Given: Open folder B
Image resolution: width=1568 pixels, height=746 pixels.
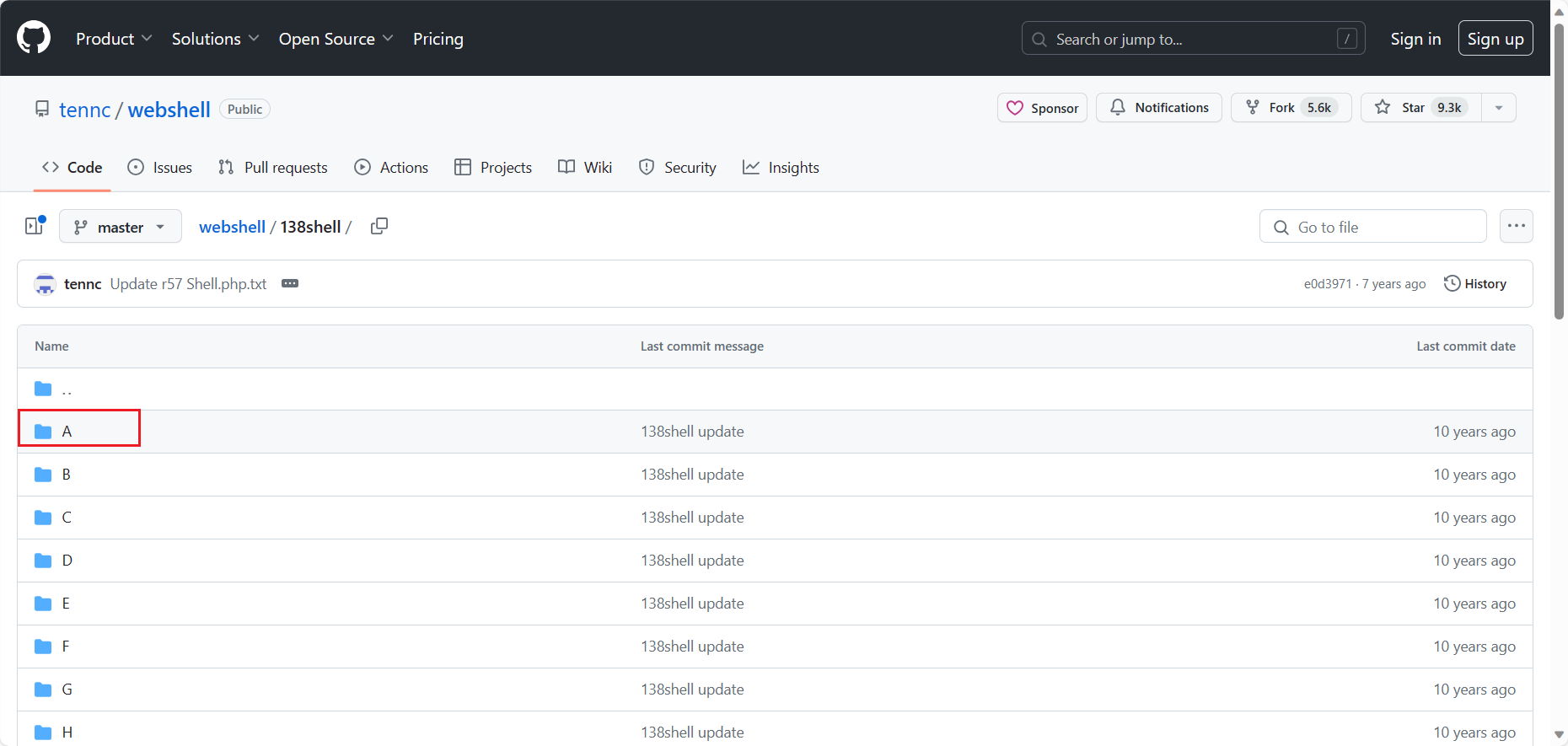Looking at the screenshot, I should (67, 475).
